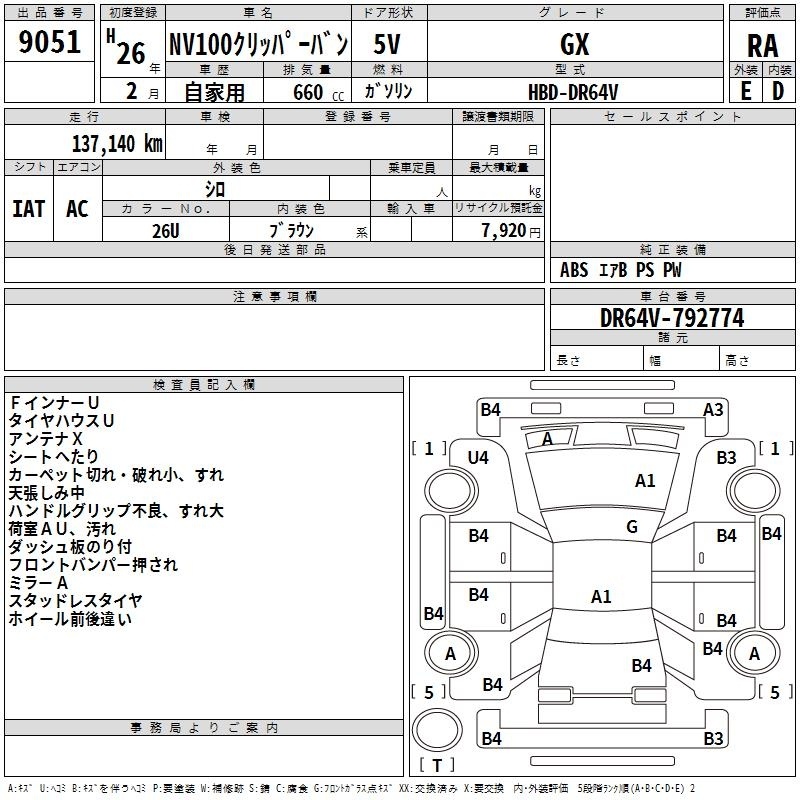
Task: Click the A mark on the front windshield
Action: (547, 439)
